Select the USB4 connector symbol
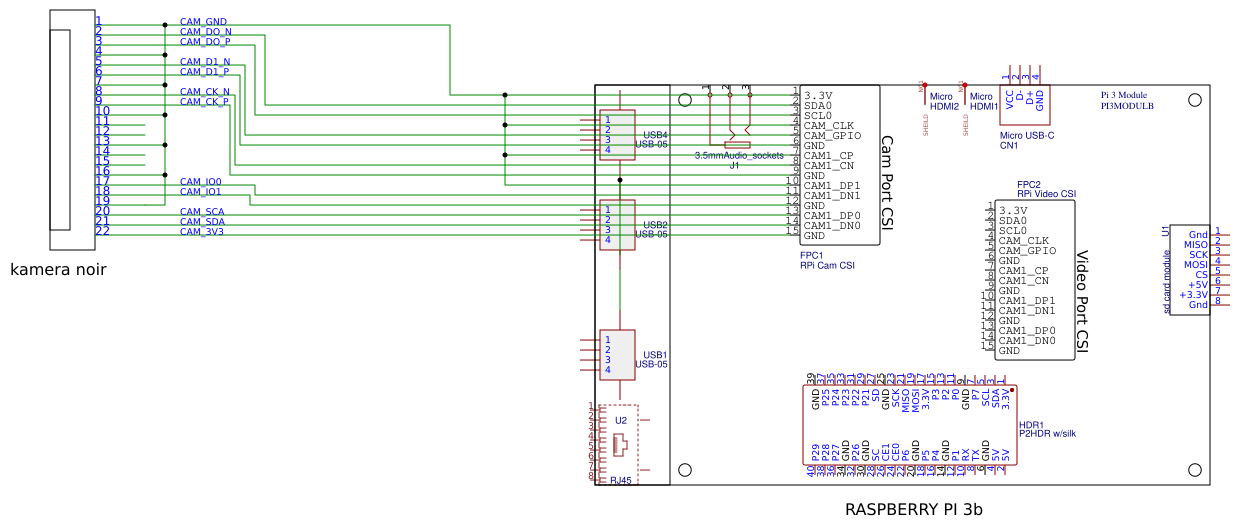1242x528 pixels. pyautogui.click(x=617, y=135)
